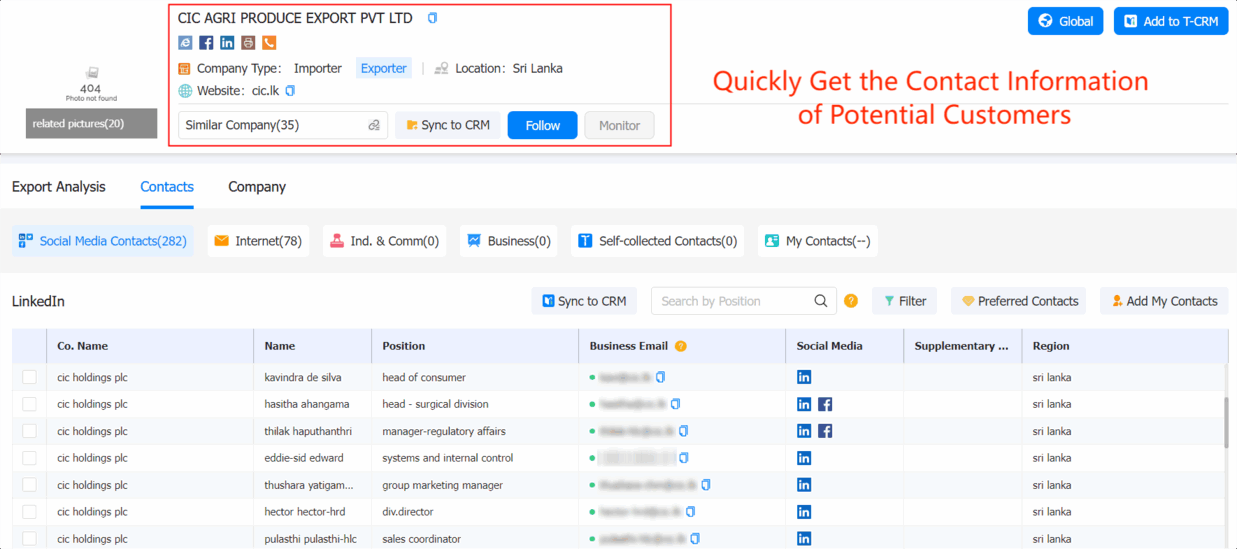This screenshot has width=1237, height=549.
Task: Click Add My Contacts button
Action: pyautogui.click(x=1164, y=301)
